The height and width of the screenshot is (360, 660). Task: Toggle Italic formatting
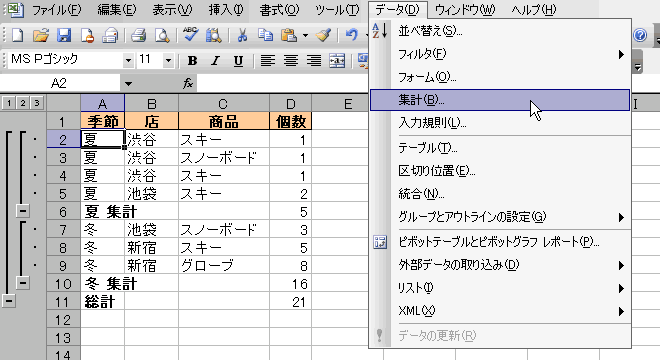click(x=216, y=61)
